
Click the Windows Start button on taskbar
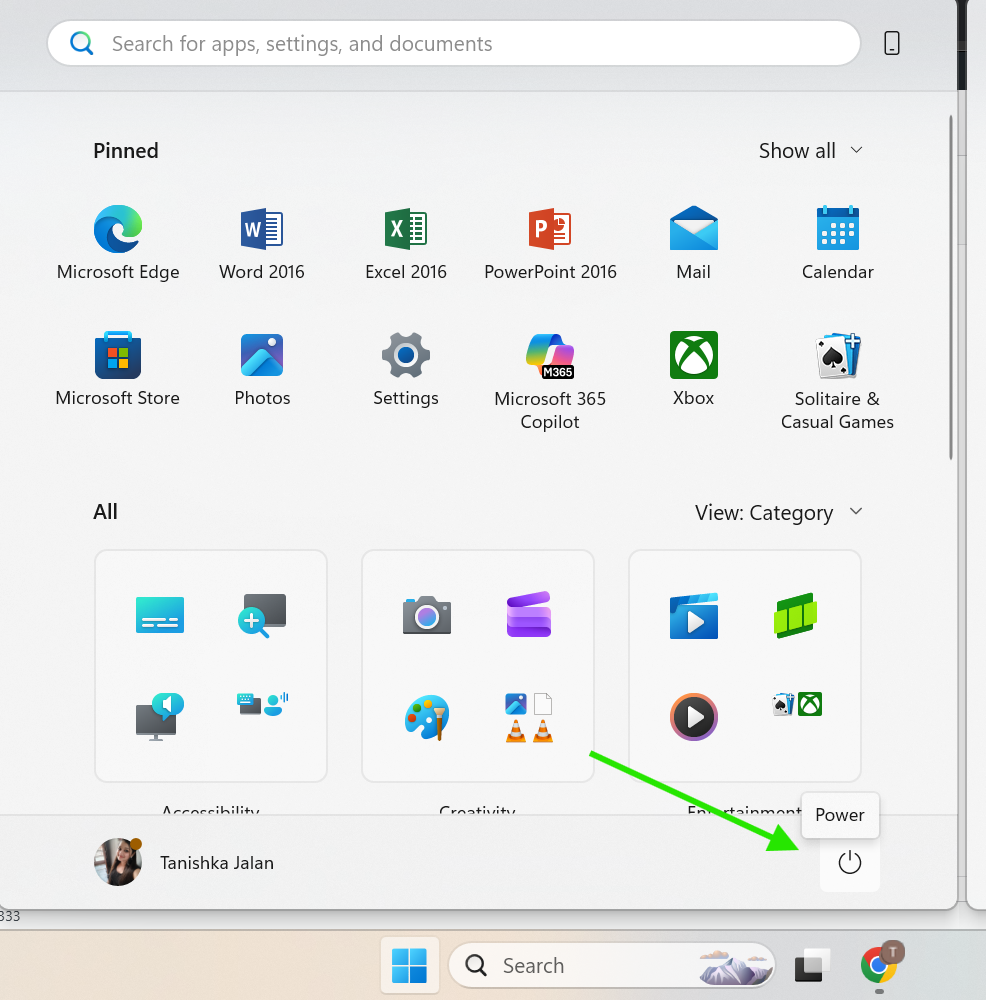(x=409, y=966)
